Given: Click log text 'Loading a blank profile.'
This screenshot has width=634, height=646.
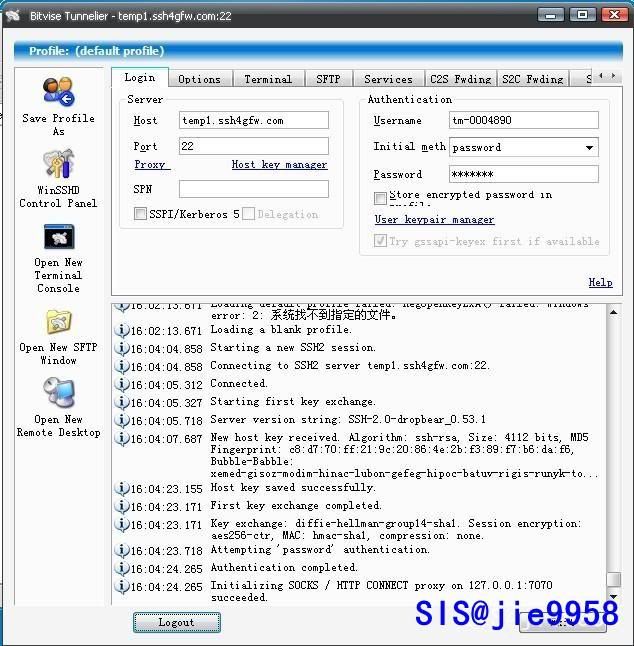Looking at the screenshot, I should click(x=281, y=330).
